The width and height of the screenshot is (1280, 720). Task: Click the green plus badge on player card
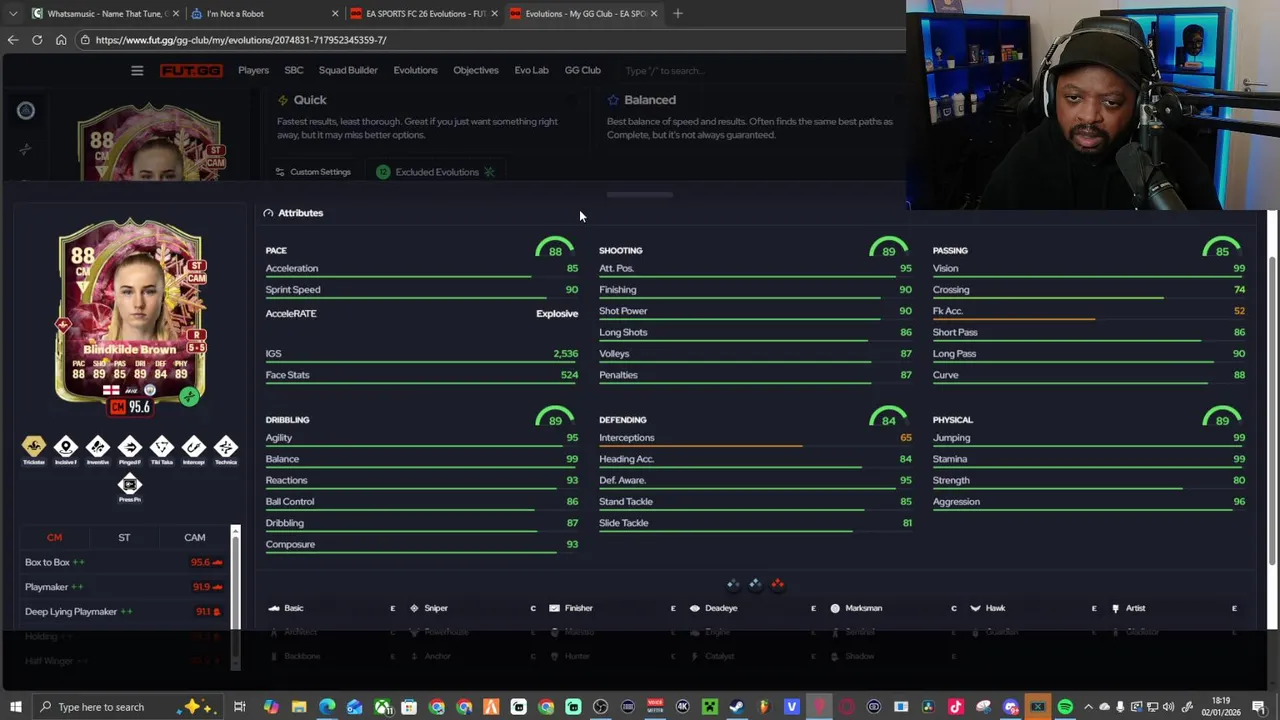(189, 397)
